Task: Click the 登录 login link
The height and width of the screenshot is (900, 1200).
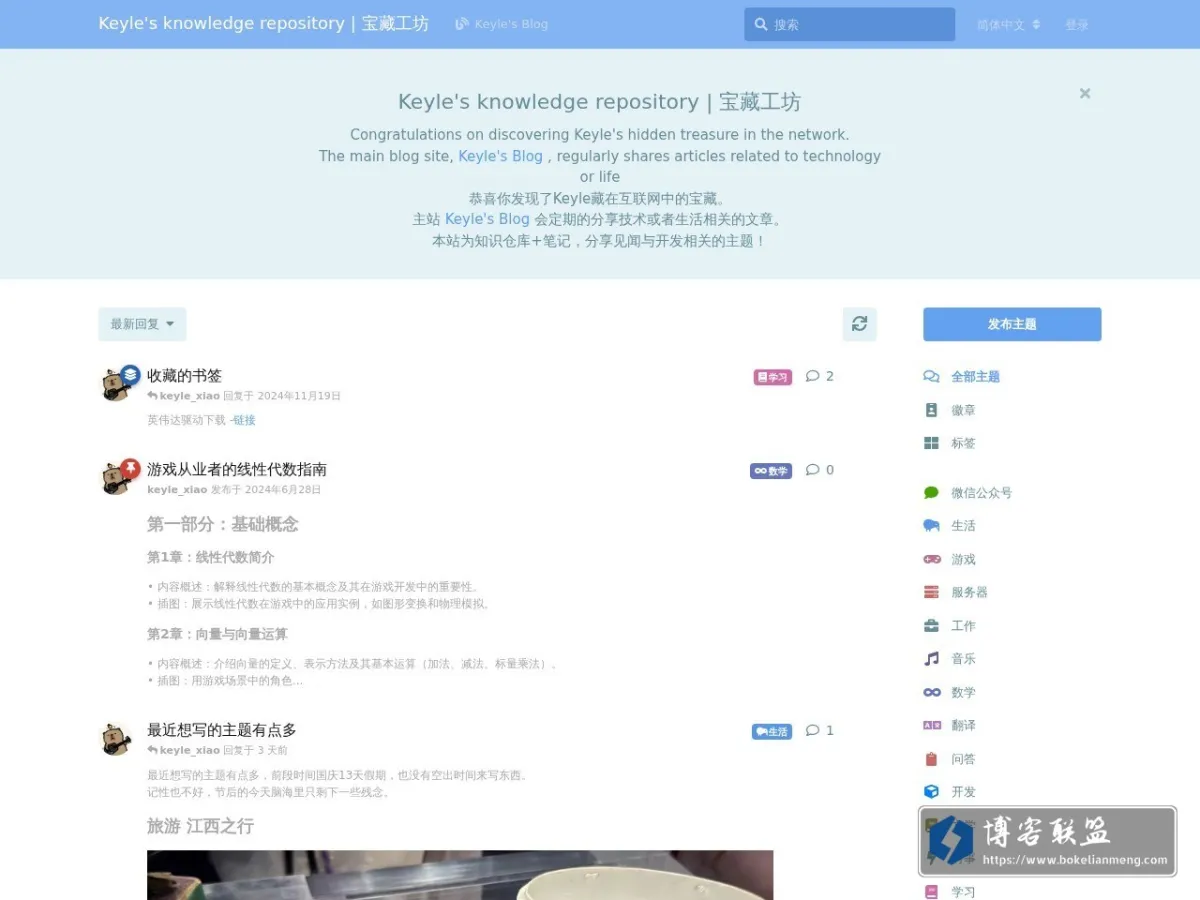Action: click(x=1077, y=25)
